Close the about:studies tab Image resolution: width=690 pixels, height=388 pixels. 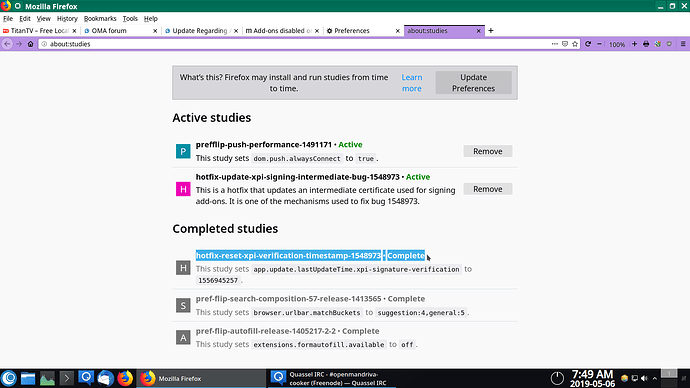pyautogui.click(x=478, y=31)
